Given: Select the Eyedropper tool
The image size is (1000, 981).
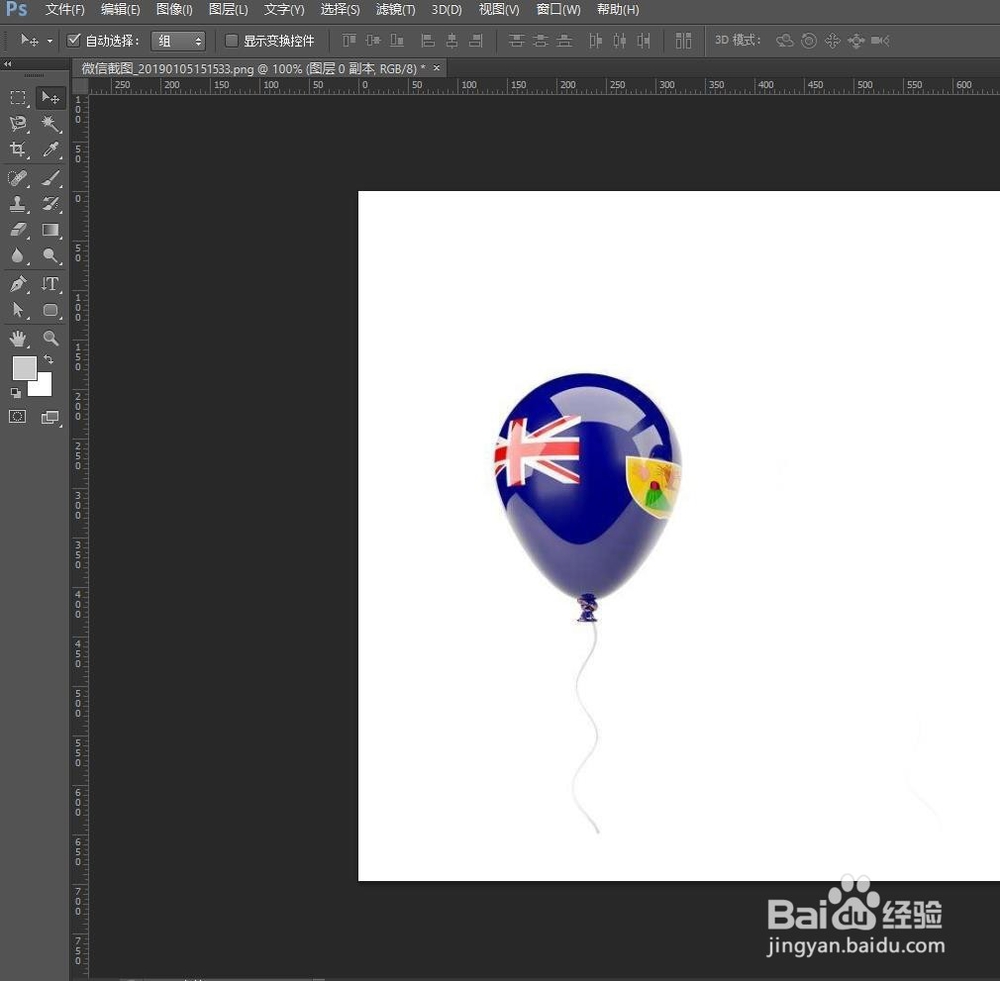Looking at the screenshot, I should point(50,149).
